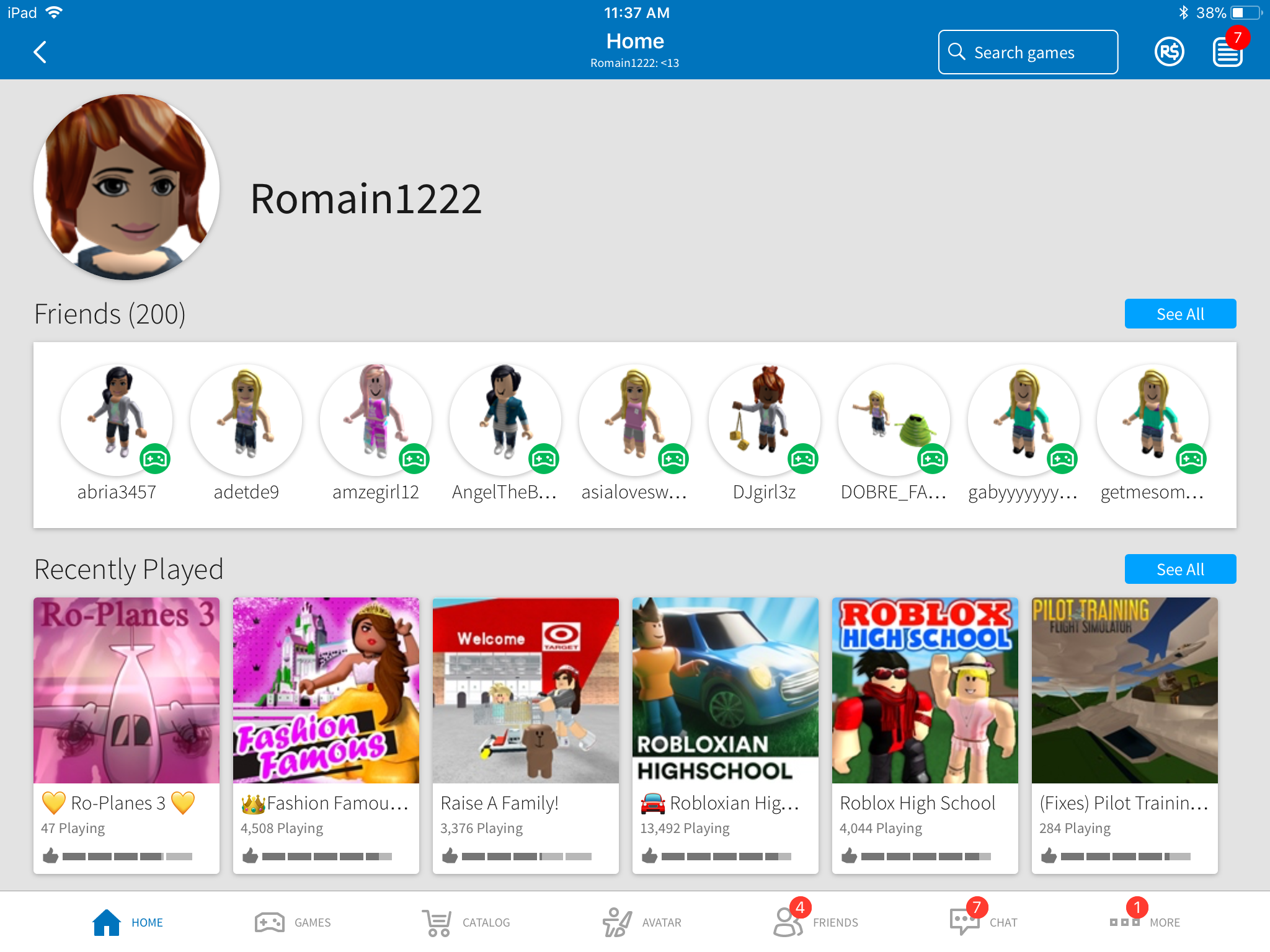Image resolution: width=1270 pixels, height=952 pixels.
Task: Tap the back arrow icon
Action: 40,52
